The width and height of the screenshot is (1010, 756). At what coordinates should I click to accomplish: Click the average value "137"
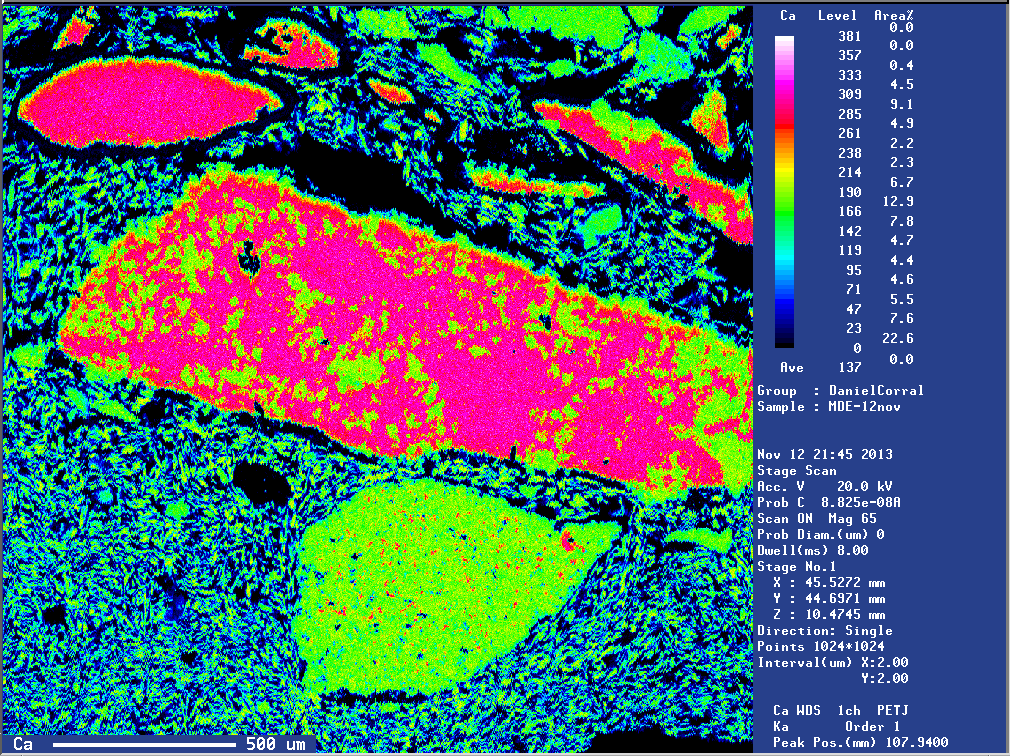coord(850,367)
